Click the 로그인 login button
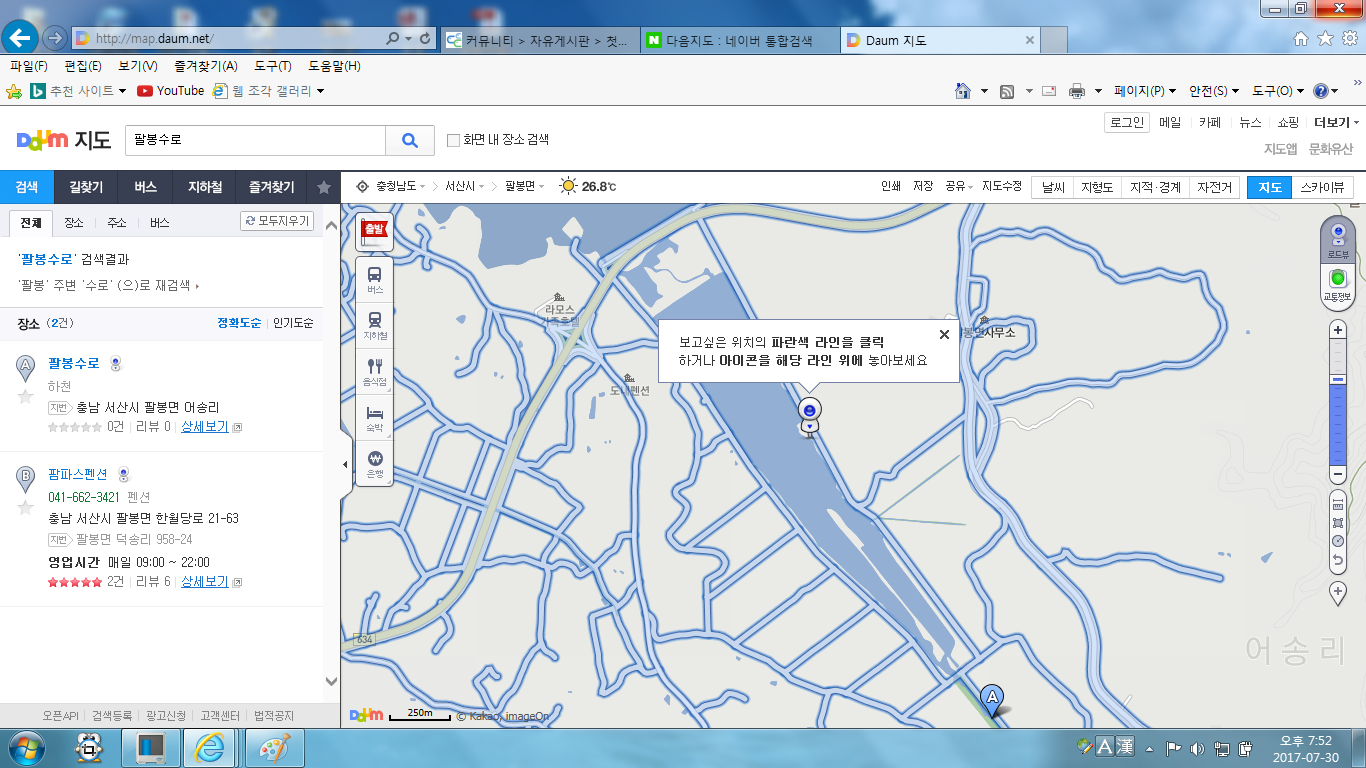 pos(1126,123)
